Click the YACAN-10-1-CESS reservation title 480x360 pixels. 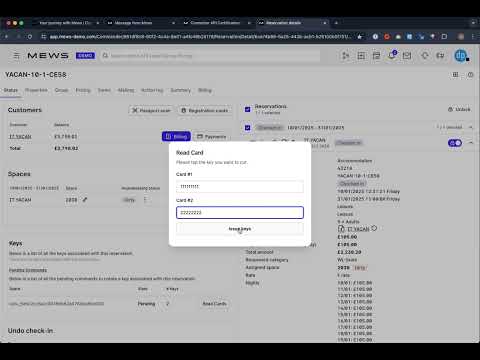[x=36, y=75]
